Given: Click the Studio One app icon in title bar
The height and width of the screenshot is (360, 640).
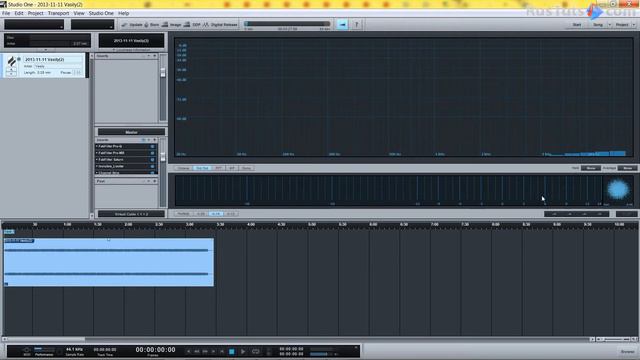Looking at the screenshot, I should click(x=3, y=4).
